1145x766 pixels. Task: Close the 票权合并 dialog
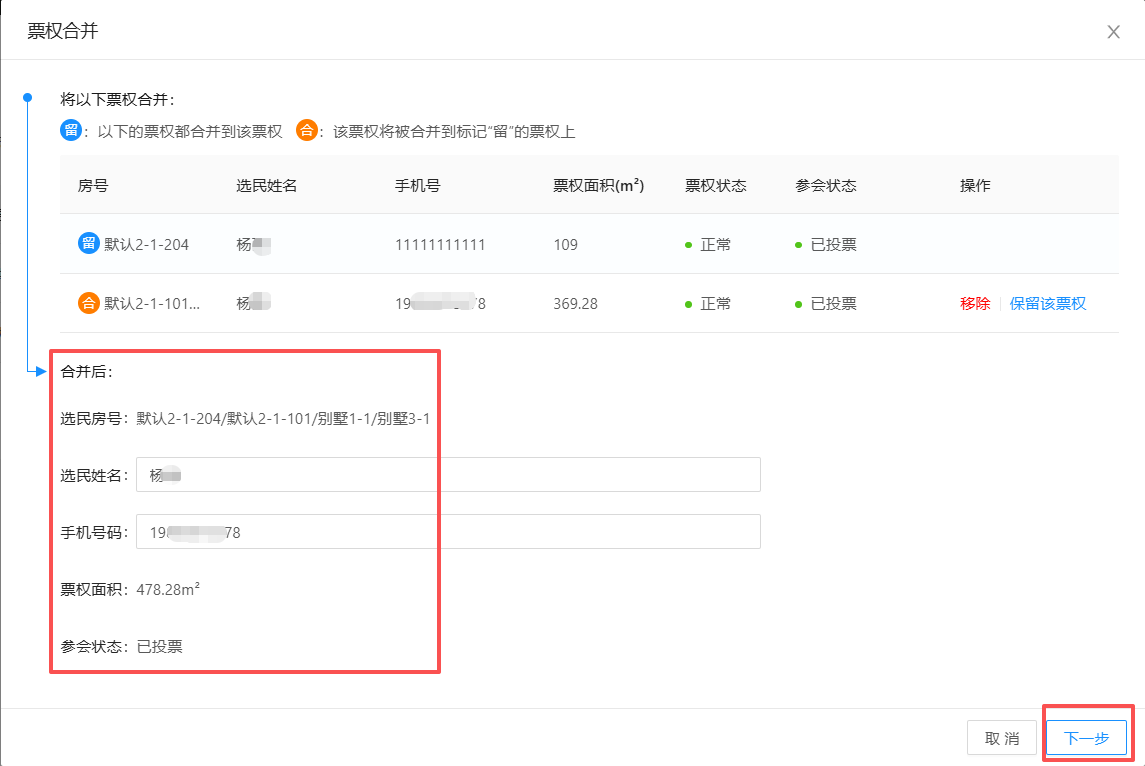coord(1113,32)
